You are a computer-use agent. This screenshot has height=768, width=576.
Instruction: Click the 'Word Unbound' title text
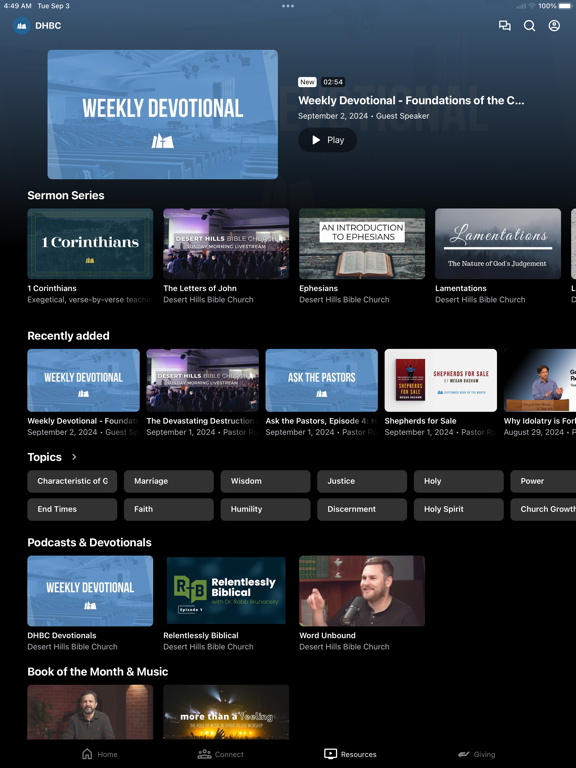327,635
